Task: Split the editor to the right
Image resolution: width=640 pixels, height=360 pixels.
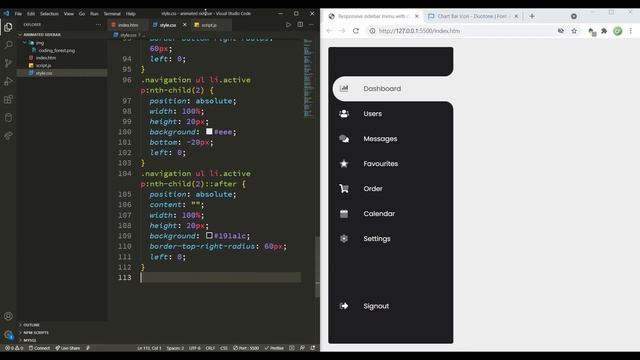Action: (300, 24)
